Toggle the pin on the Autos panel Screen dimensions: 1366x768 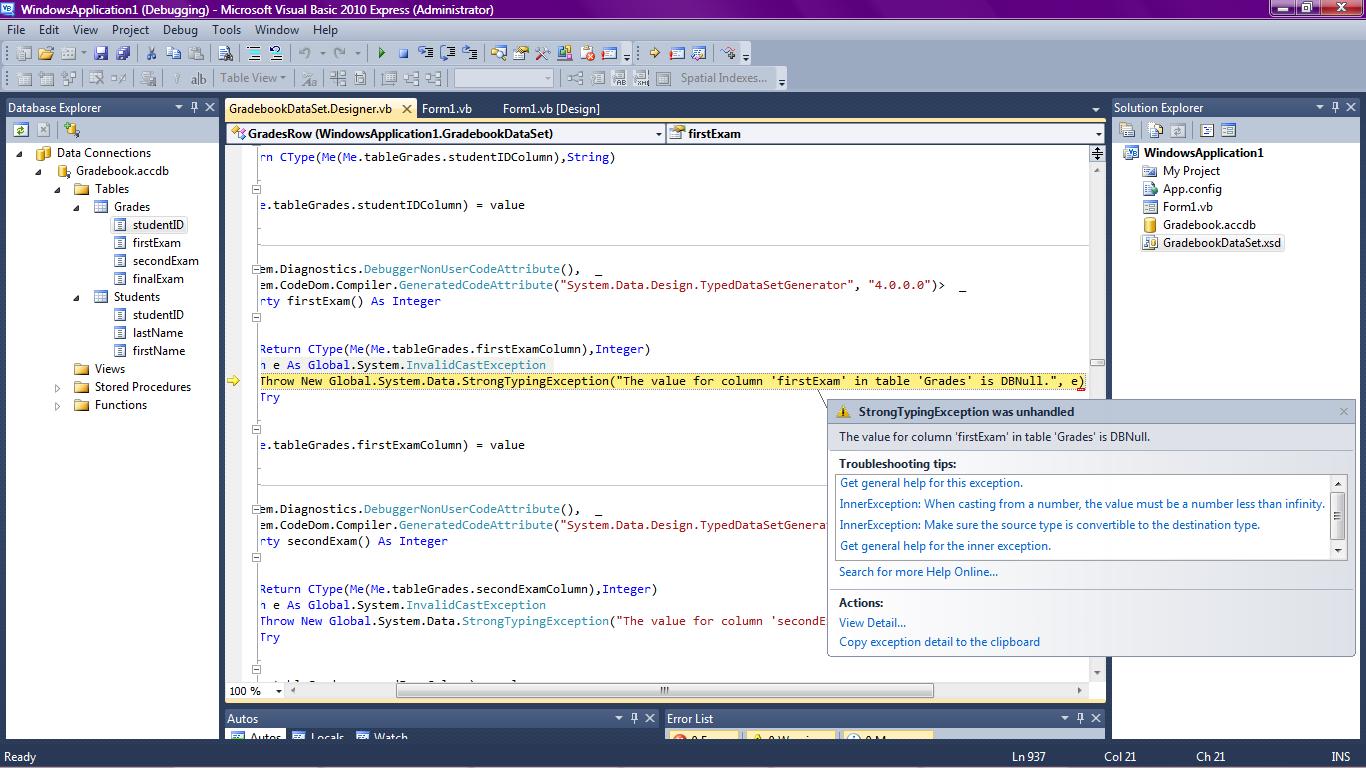point(634,718)
